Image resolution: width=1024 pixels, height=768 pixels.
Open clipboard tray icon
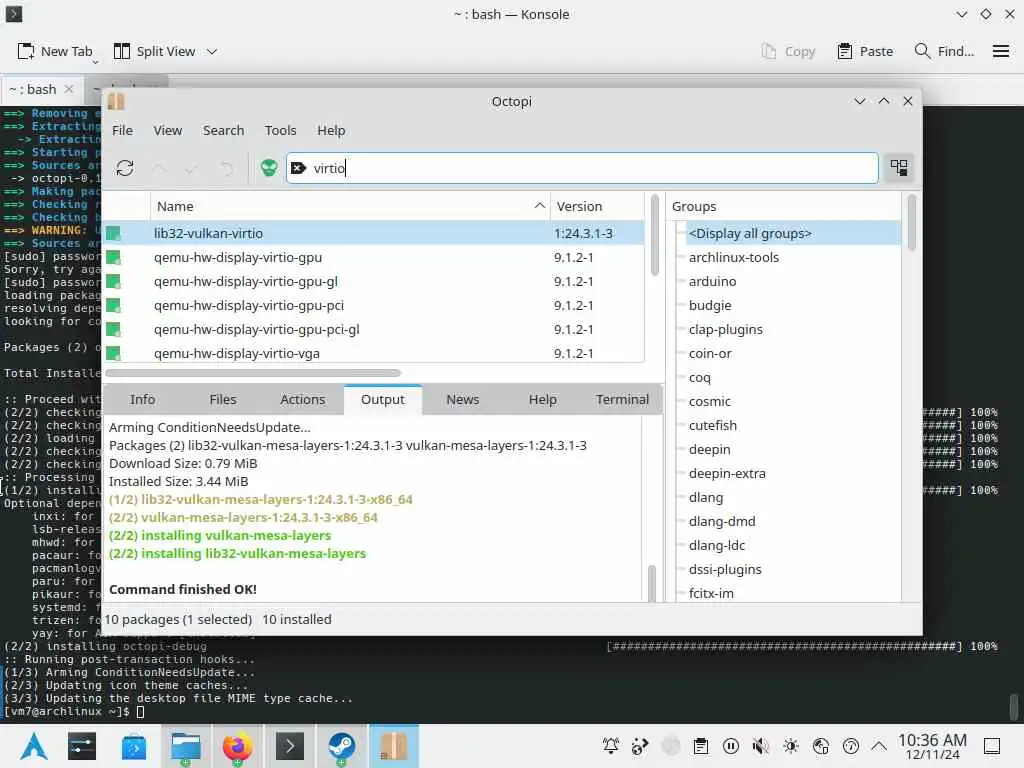pos(701,746)
